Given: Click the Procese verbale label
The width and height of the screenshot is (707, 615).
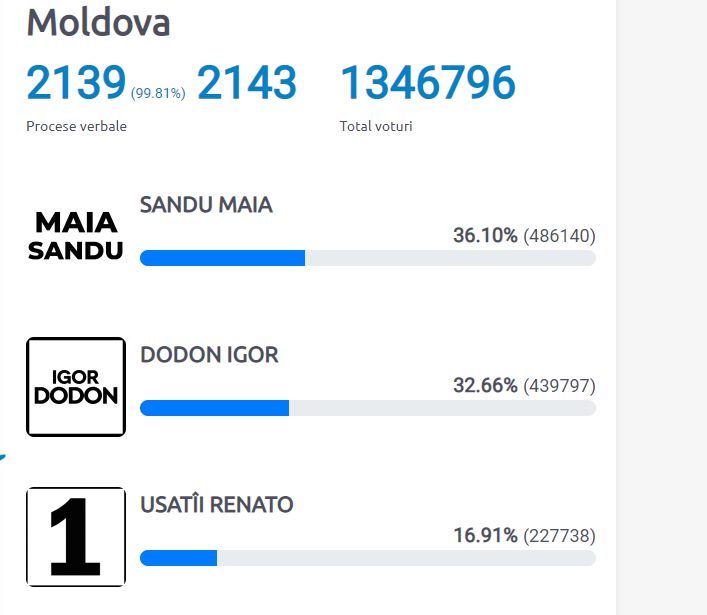Looking at the screenshot, I should (x=76, y=126).
